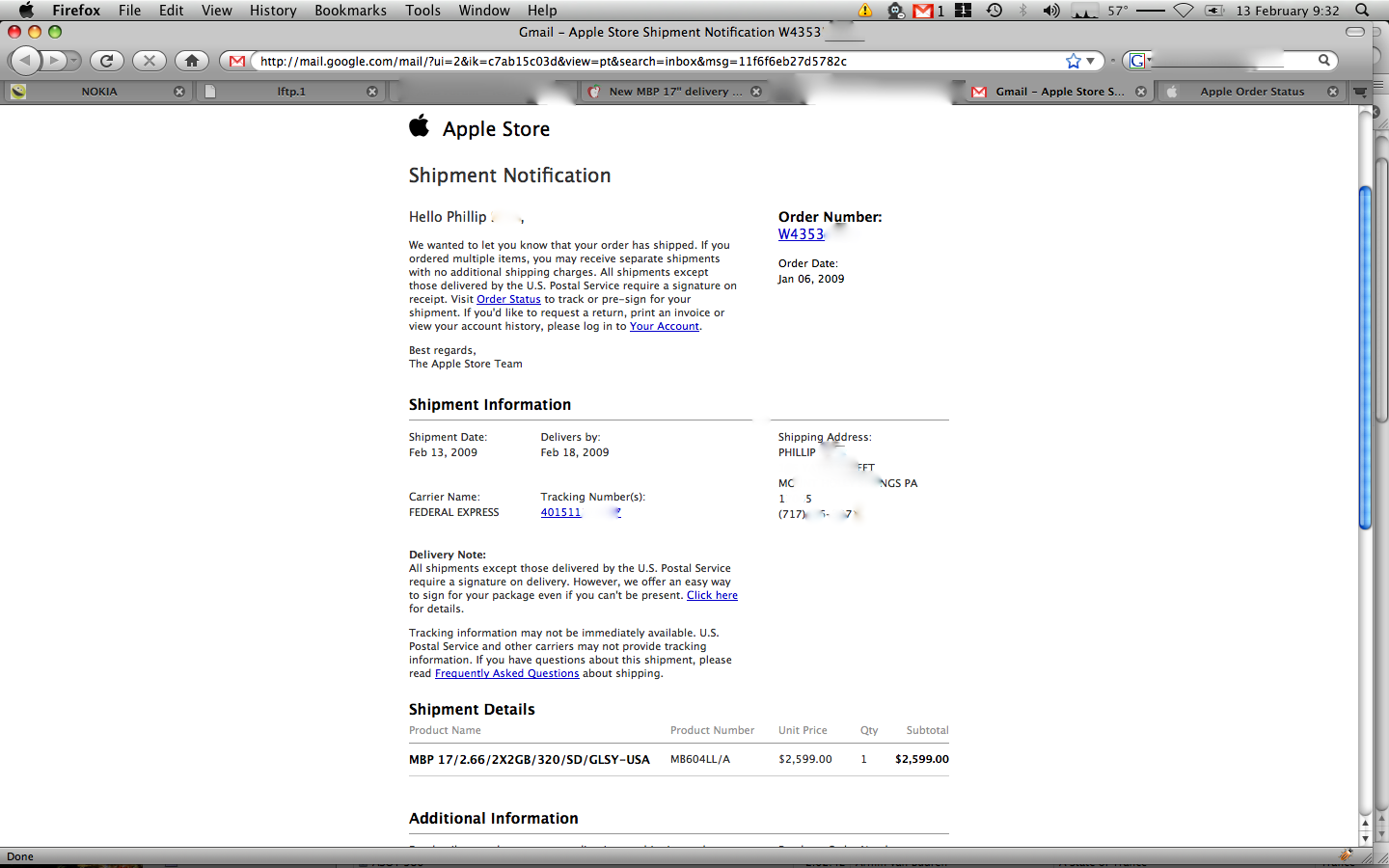Viewport: 1389px width, 868px height.
Task: Open the volume control in menu bar
Action: point(1051,11)
